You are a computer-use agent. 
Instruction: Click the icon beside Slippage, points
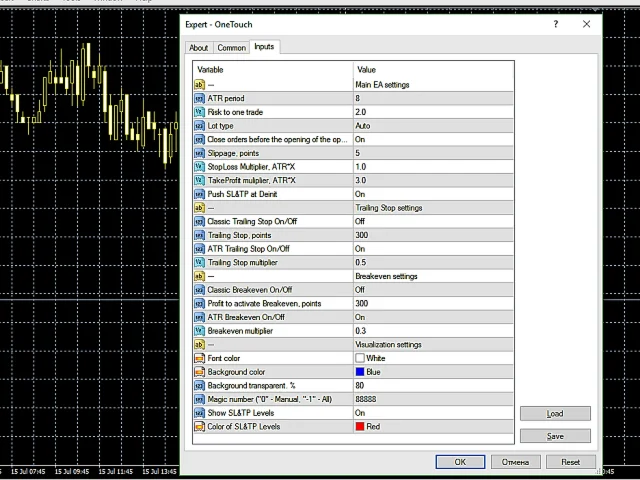[199, 153]
